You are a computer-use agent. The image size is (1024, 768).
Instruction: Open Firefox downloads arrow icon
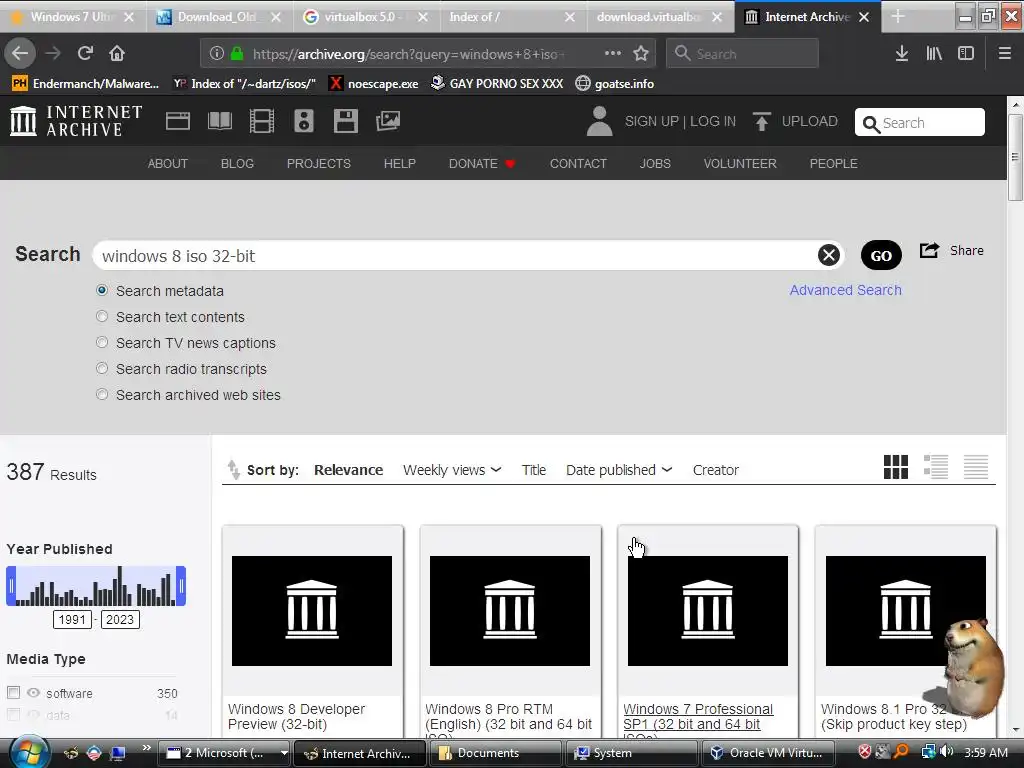pyautogui.click(x=902, y=54)
